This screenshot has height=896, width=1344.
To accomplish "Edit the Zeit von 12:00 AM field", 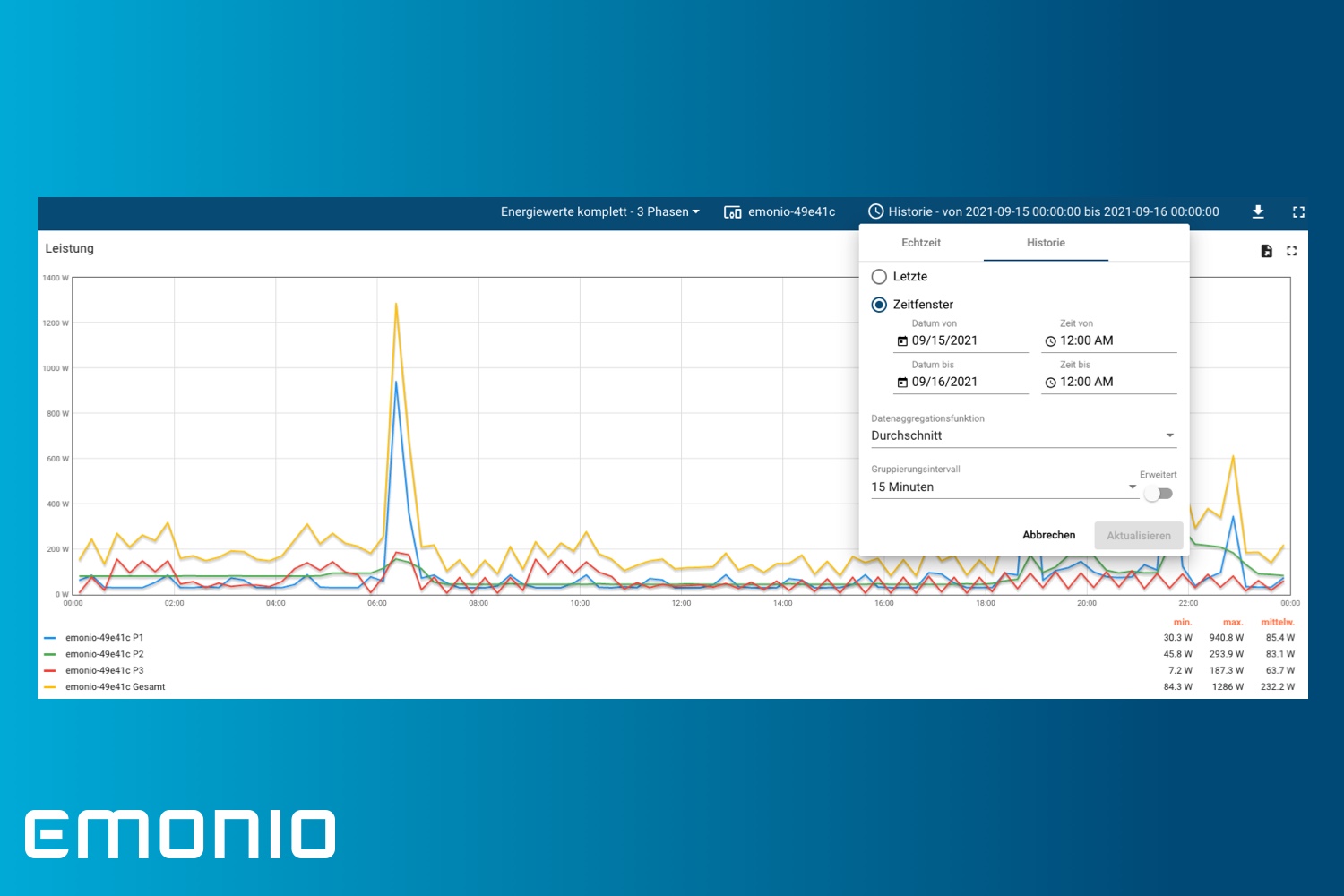I will (x=1108, y=341).
